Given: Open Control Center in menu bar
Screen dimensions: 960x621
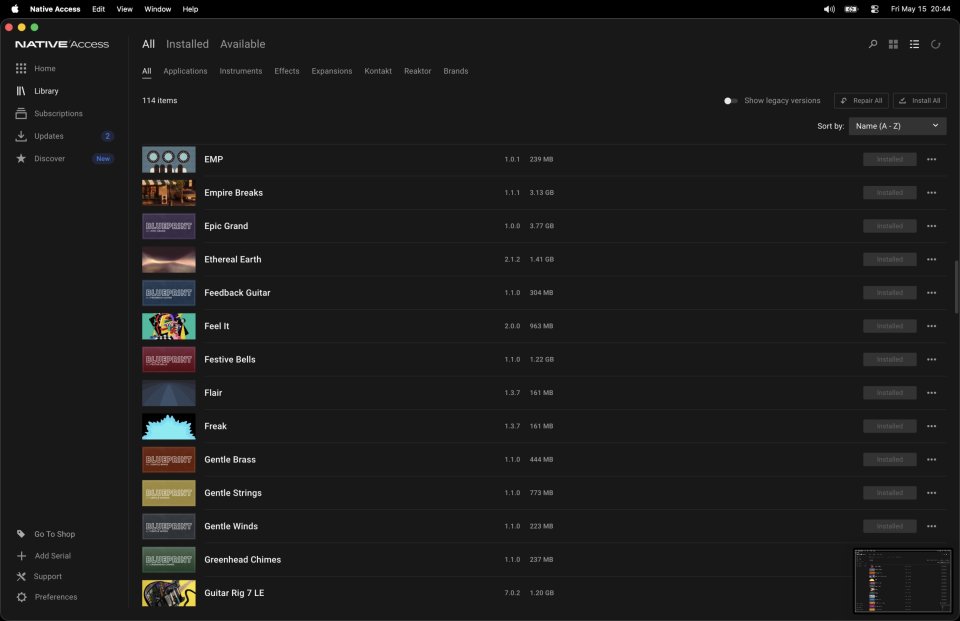Looking at the screenshot, I should tap(874, 9).
